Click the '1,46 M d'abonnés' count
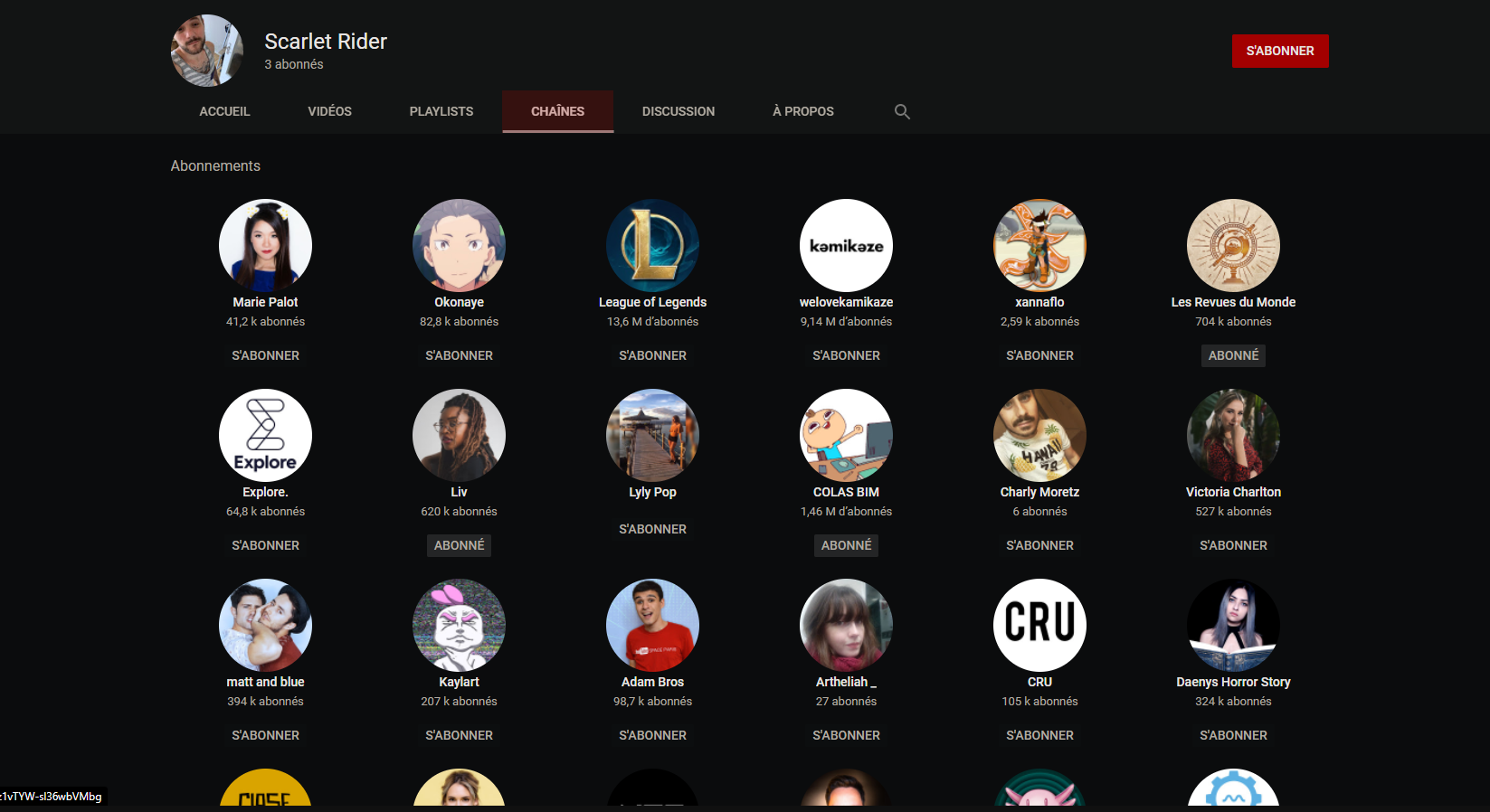1490x812 pixels. click(846, 512)
